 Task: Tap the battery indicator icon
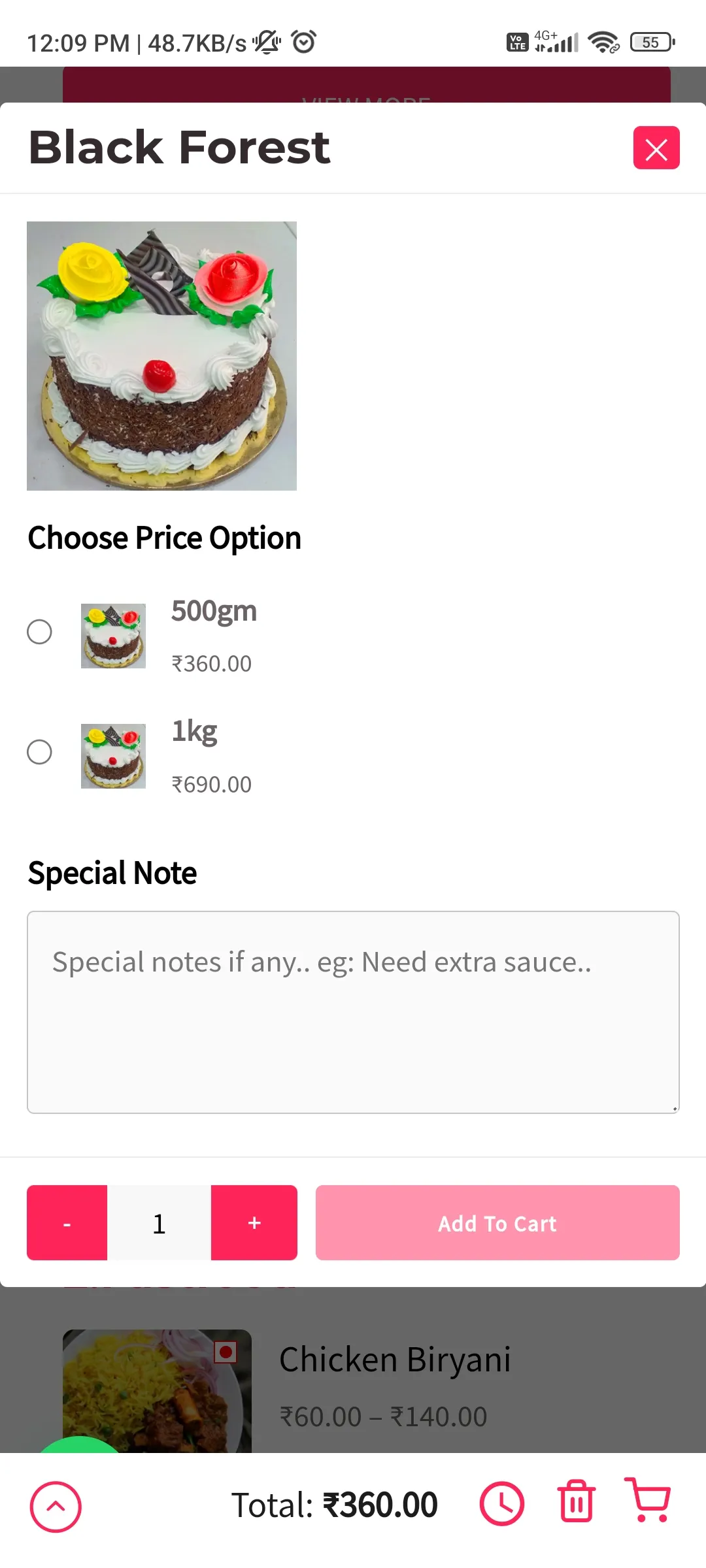[x=652, y=42]
